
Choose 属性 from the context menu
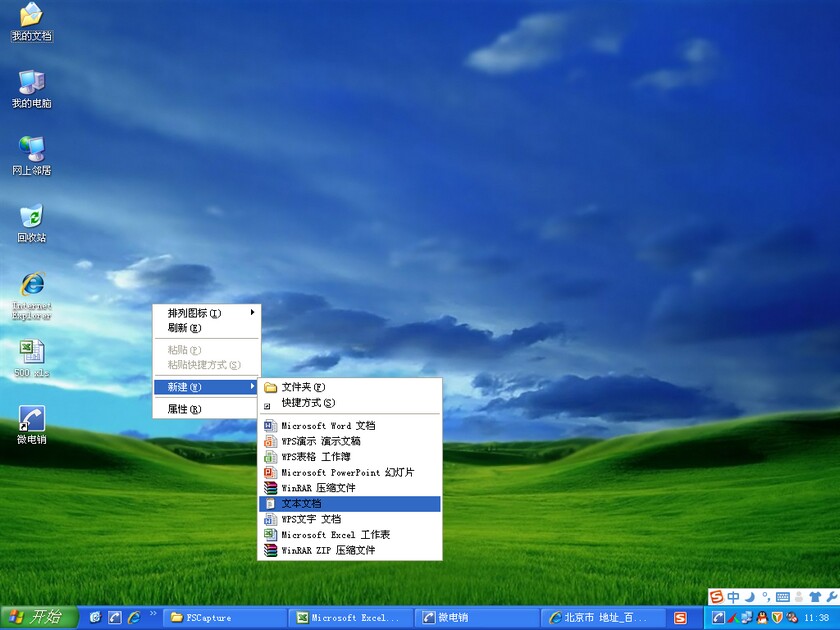207,409
